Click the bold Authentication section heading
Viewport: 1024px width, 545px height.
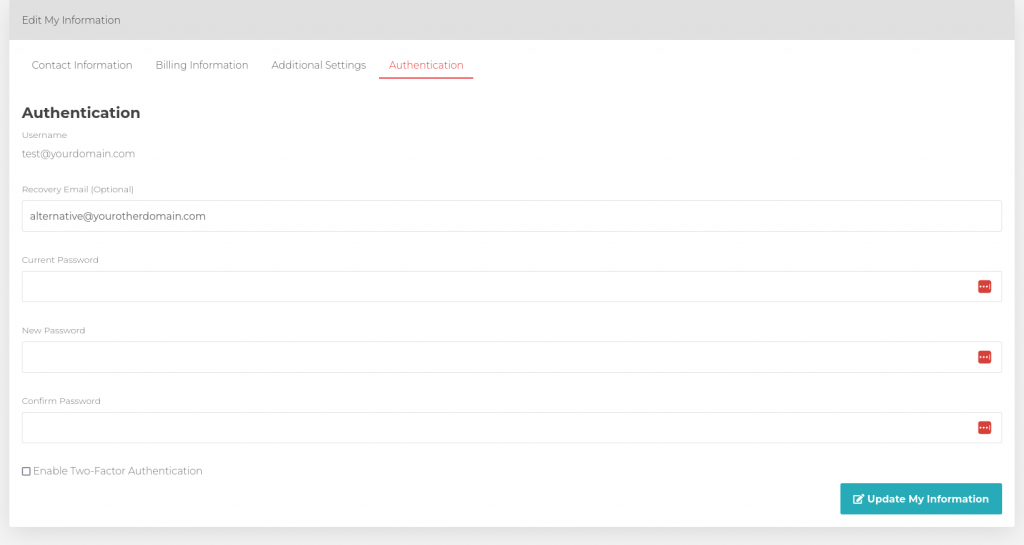81,113
